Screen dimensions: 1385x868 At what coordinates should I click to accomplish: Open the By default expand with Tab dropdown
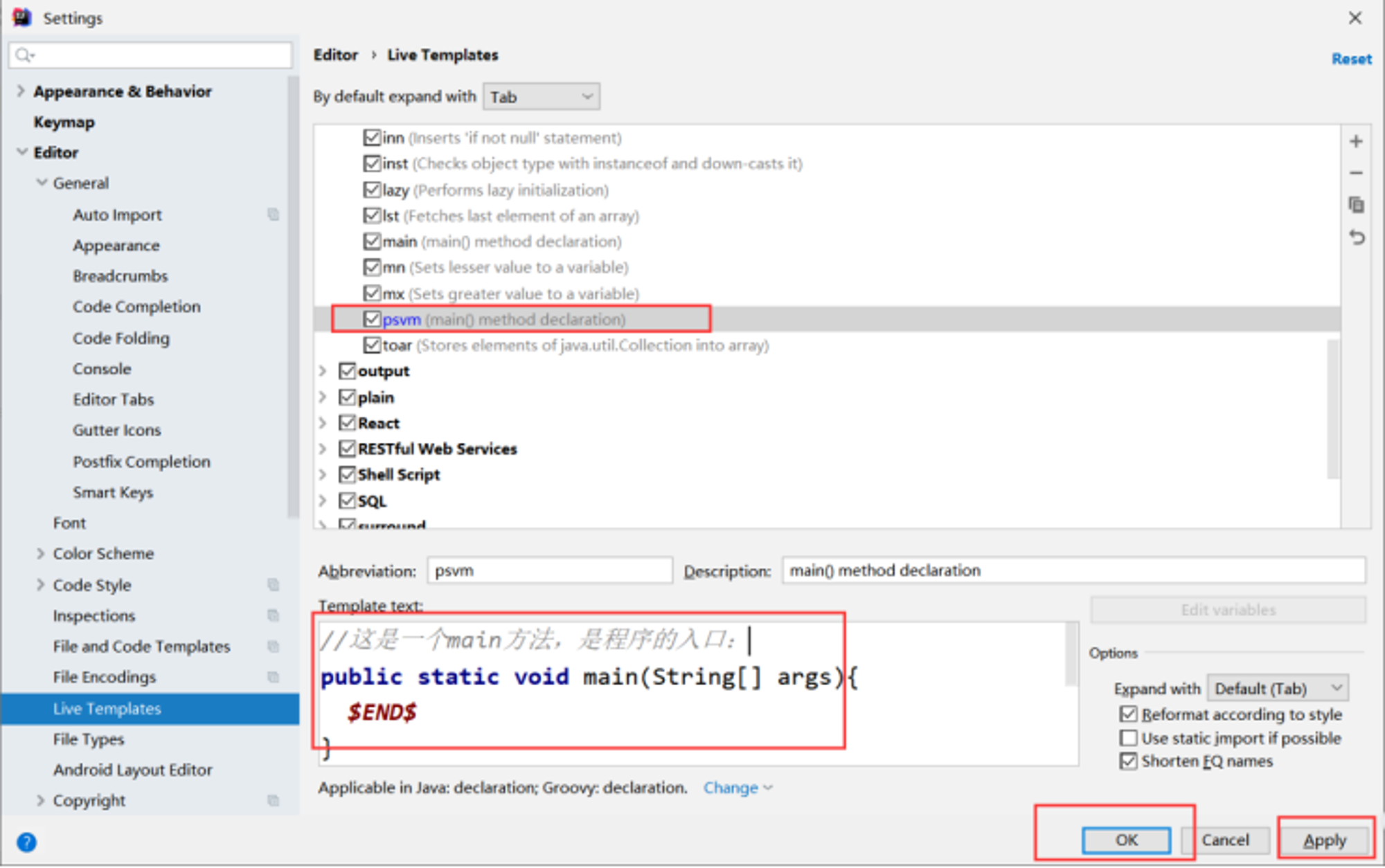pos(542,97)
